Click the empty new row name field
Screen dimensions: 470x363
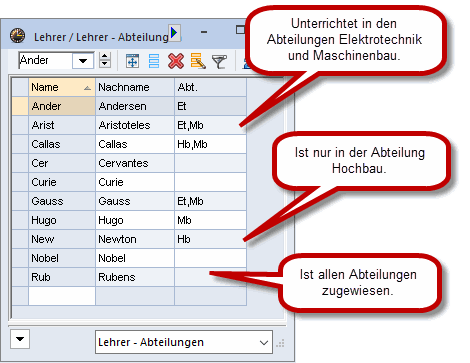(x=62, y=296)
